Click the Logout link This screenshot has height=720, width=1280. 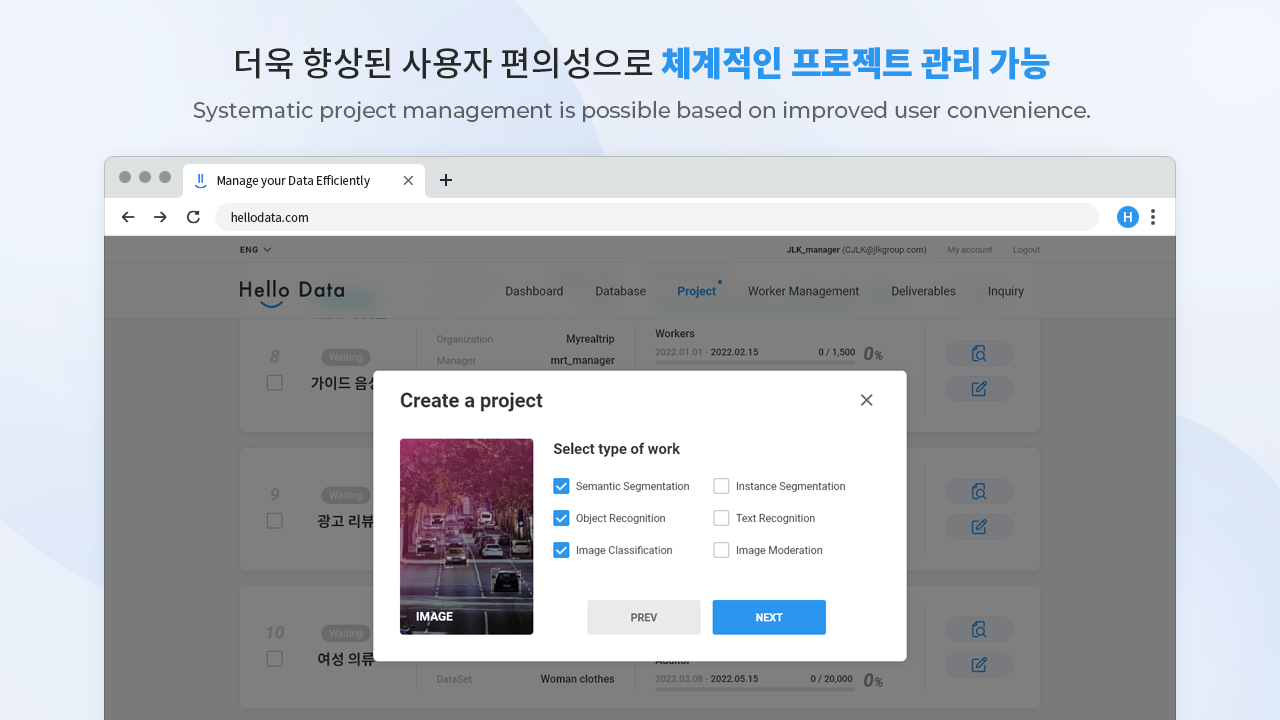pos(1026,250)
